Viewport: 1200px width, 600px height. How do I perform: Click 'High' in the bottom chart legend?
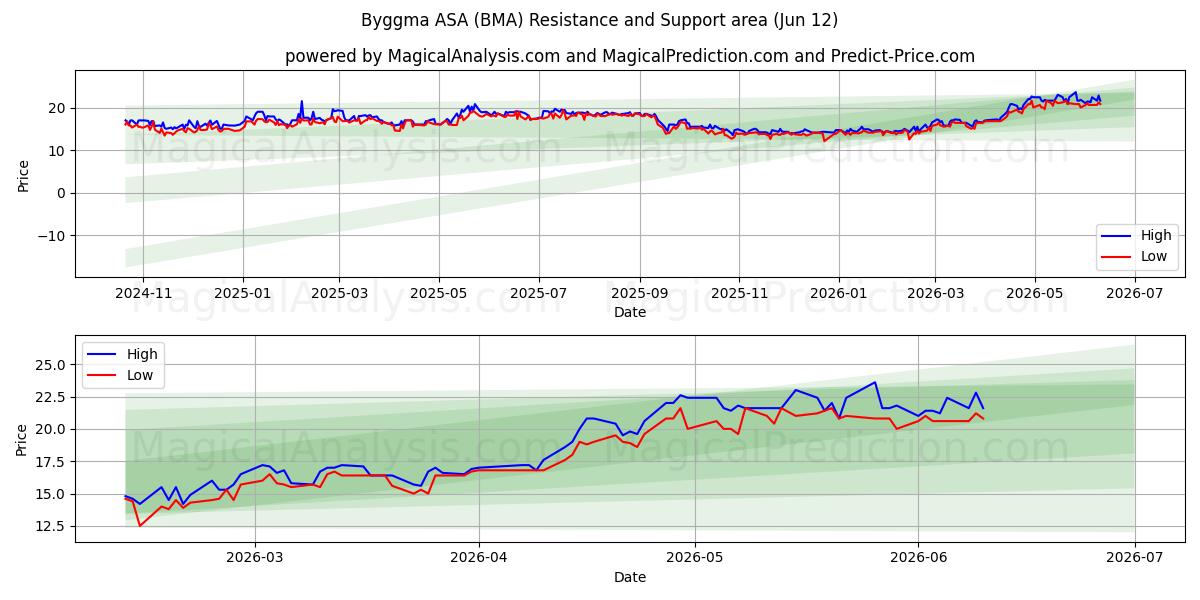point(142,354)
